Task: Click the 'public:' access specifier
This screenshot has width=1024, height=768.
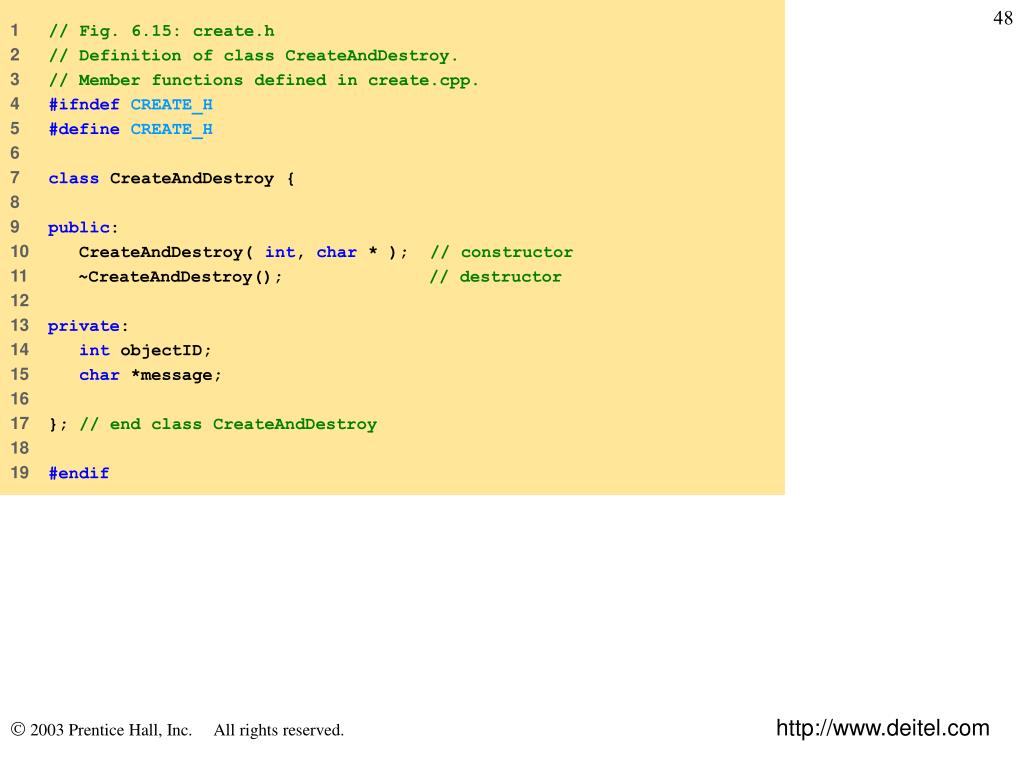Action: click(83, 228)
